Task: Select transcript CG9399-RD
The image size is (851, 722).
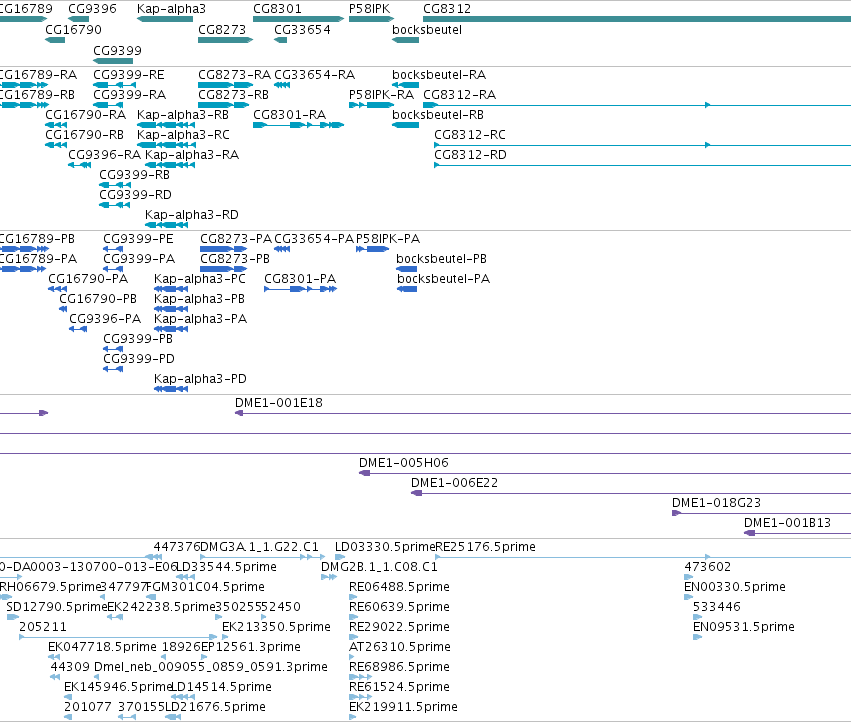Action: [136, 194]
